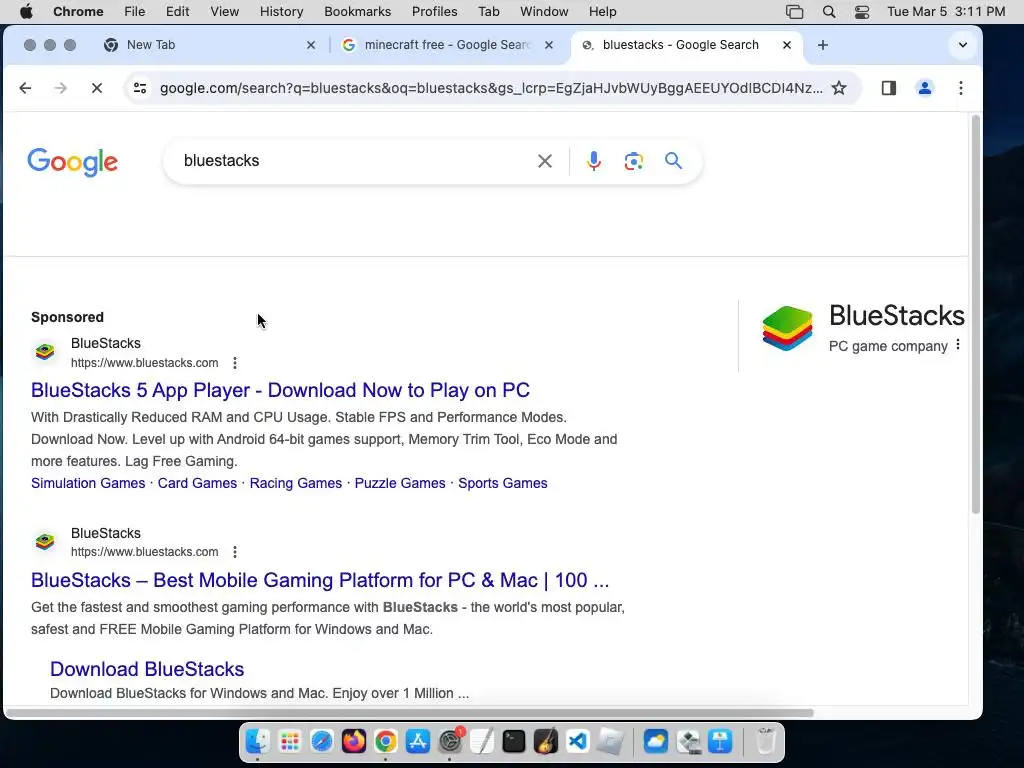Viewport: 1024px width, 768px height.
Task: Open BlueStacks 5 App Player sponsored link
Action: click(x=280, y=390)
